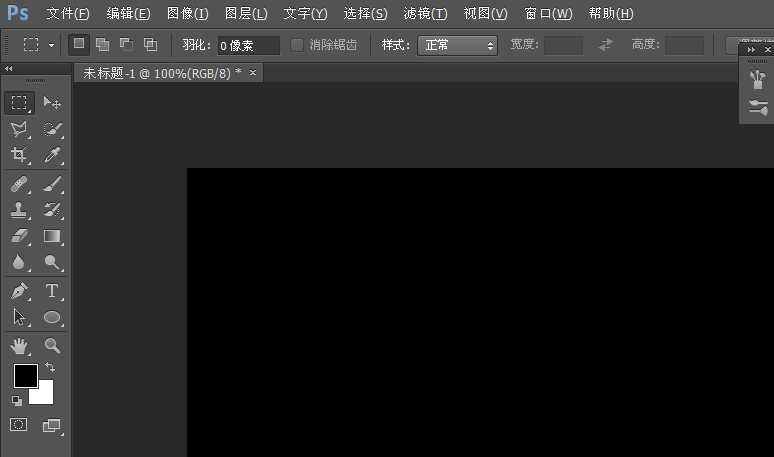Open the white background color picker
This screenshot has width=774, height=457.
pos(44,395)
